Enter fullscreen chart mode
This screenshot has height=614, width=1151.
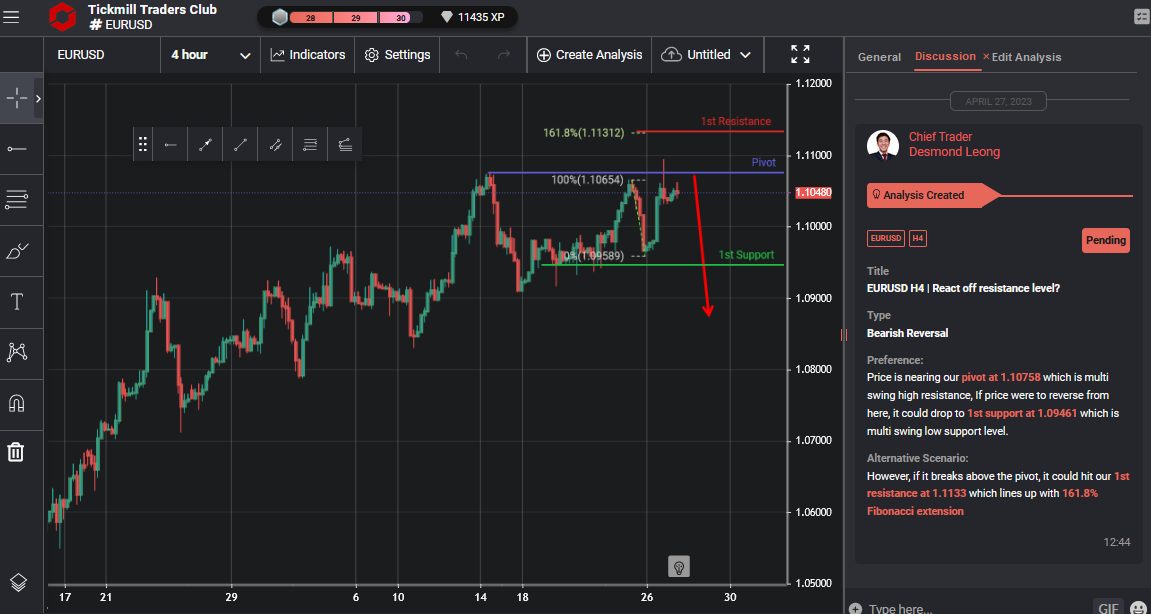pos(800,54)
